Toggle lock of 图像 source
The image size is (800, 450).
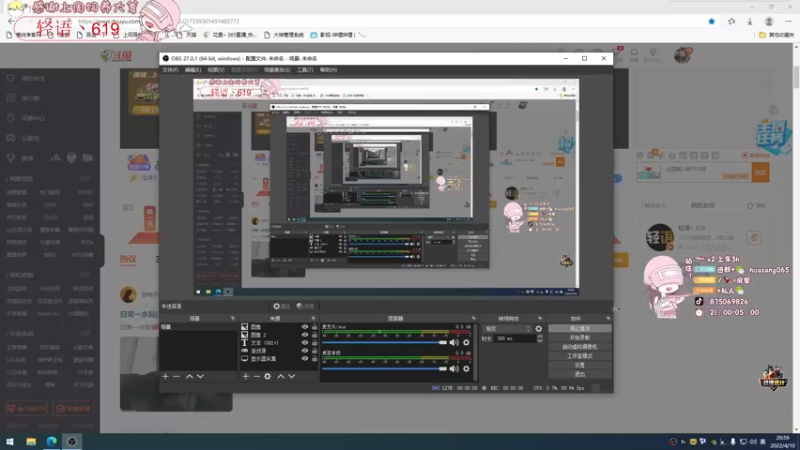(314, 327)
